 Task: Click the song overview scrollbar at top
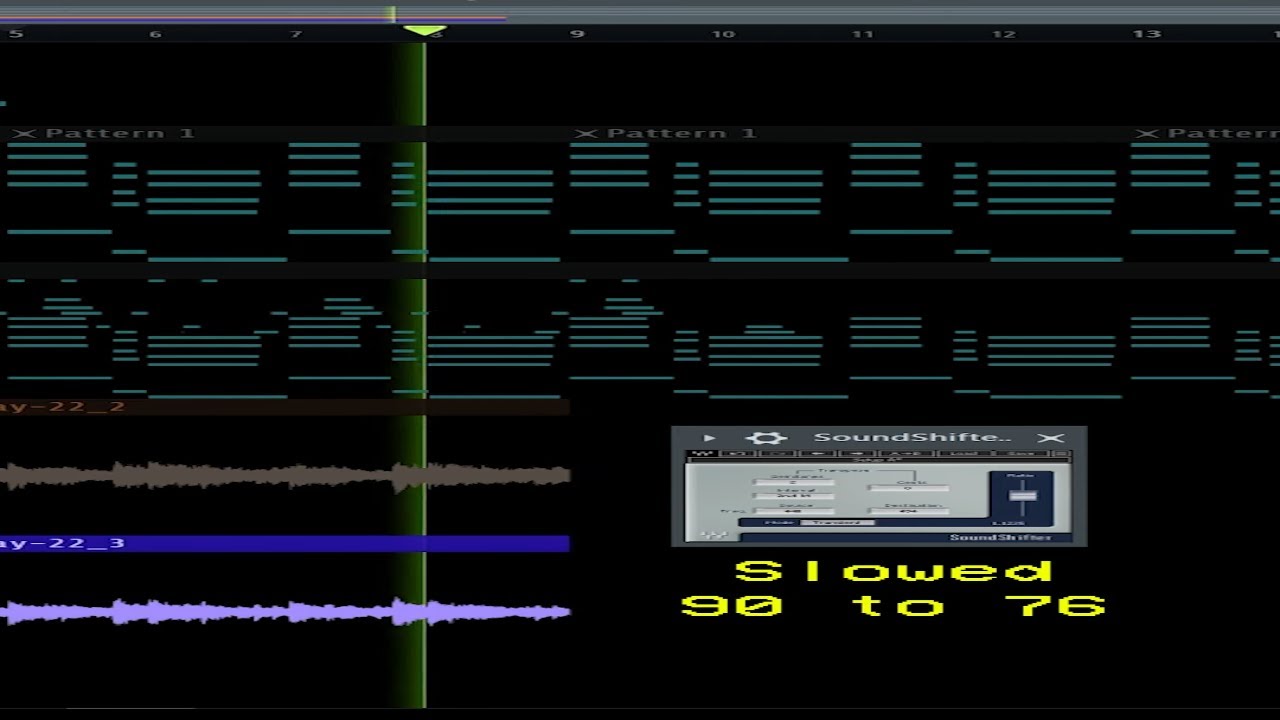640,14
